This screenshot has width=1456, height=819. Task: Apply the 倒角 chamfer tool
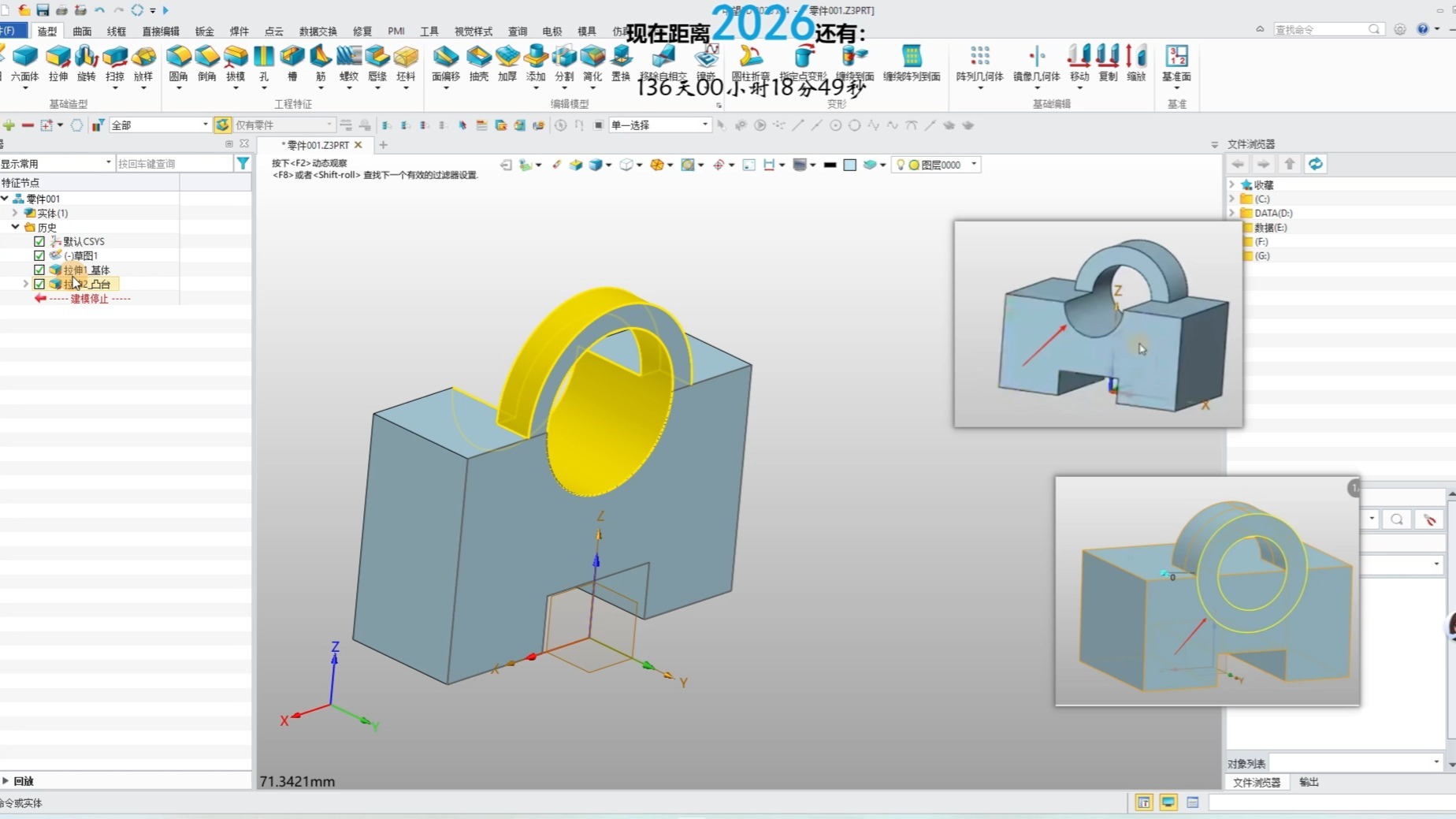[x=207, y=63]
